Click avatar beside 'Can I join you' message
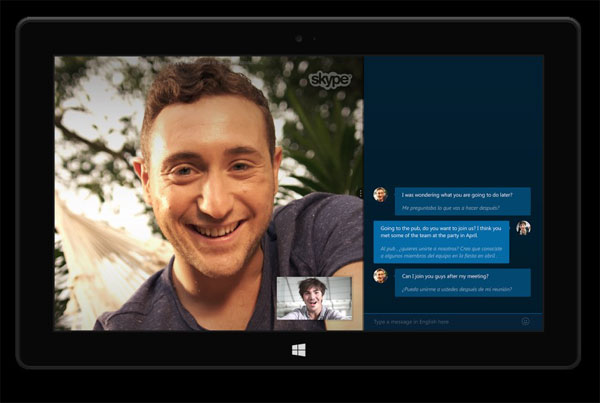The height and width of the screenshot is (403, 600). [380, 275]
